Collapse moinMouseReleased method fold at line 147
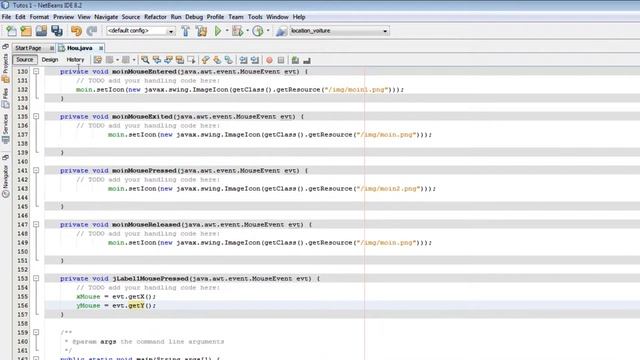640x360 pixels. tap(36, 224)
